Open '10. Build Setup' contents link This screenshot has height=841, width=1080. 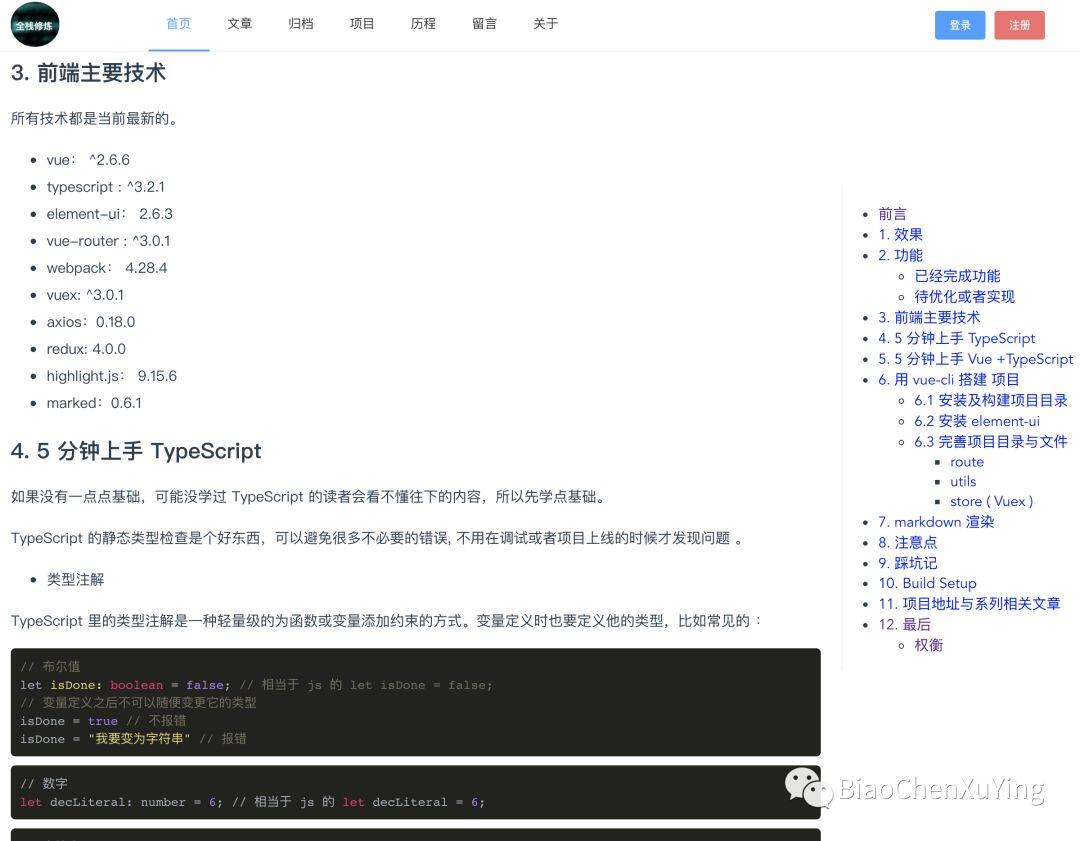point(927,583)
